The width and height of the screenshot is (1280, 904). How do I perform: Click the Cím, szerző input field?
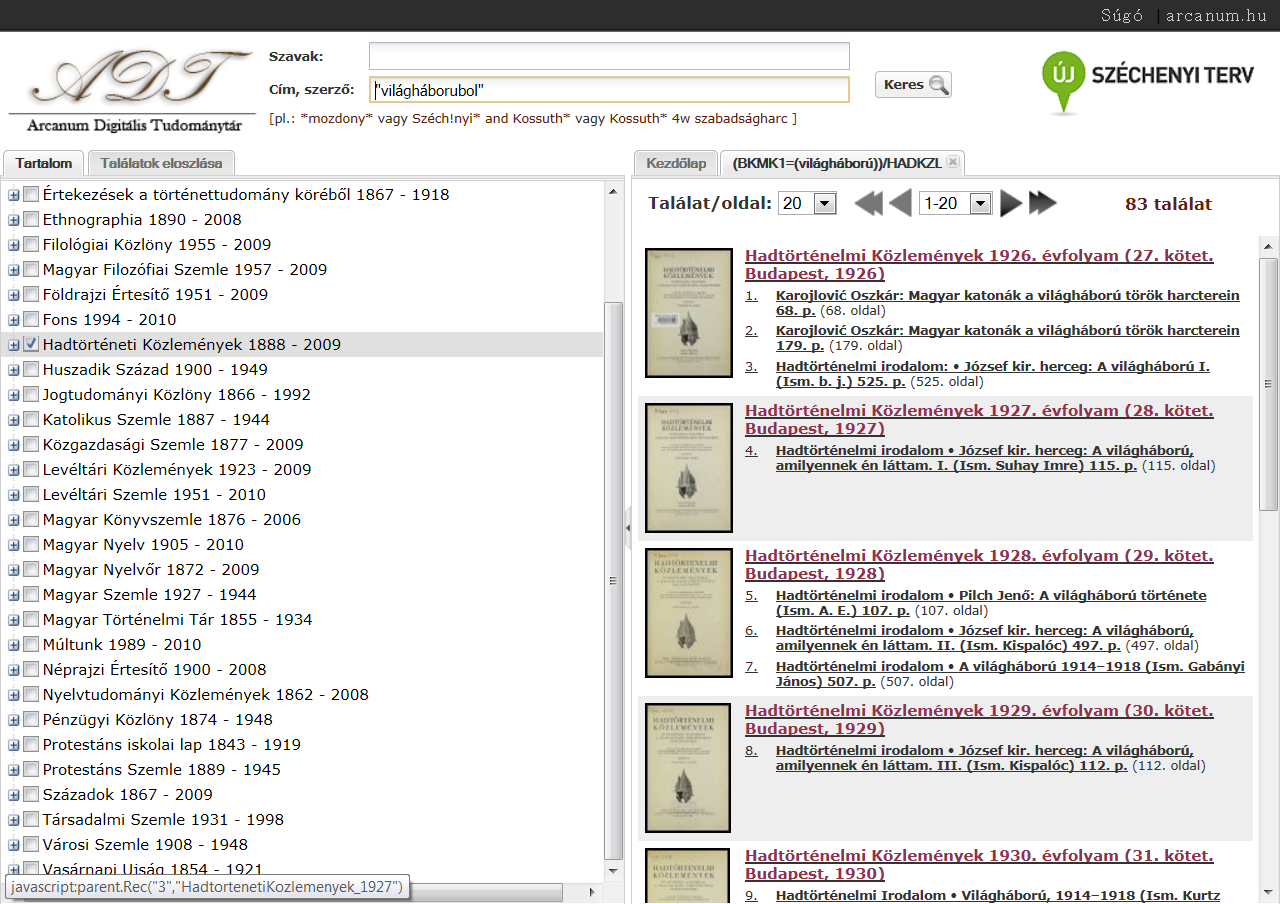[609, 90]
